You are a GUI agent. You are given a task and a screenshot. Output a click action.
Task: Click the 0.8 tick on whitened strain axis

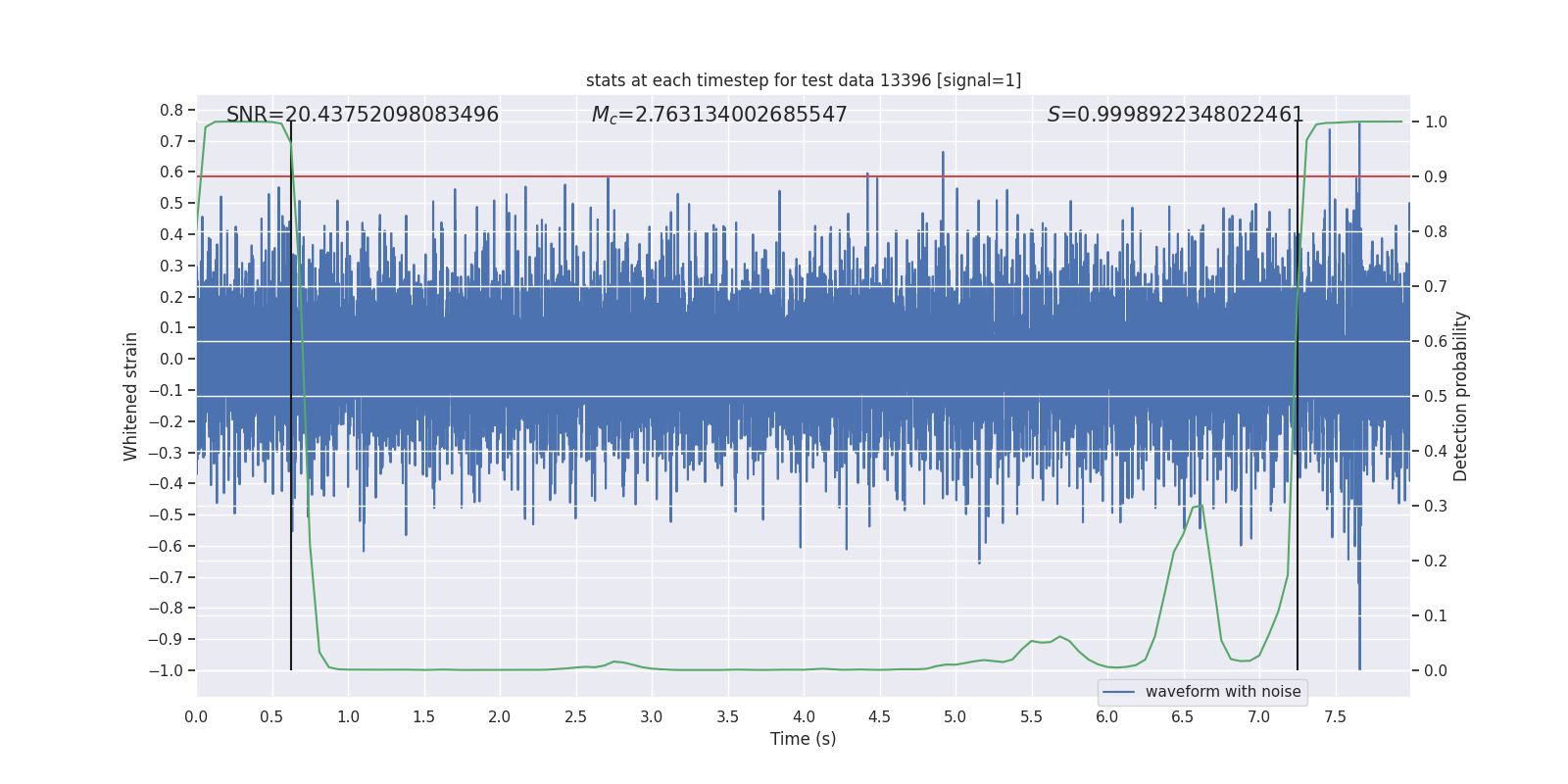click(x=171, y=111)
